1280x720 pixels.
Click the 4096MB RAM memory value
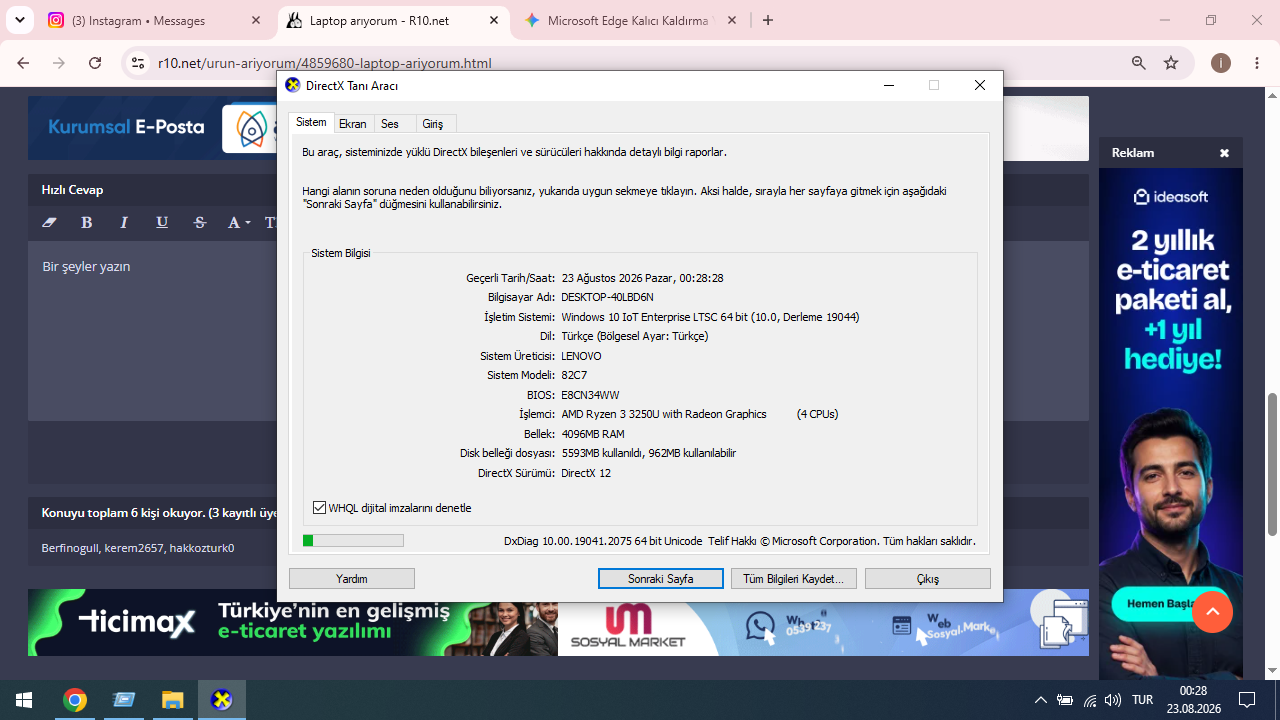click(x=593, y=434)
